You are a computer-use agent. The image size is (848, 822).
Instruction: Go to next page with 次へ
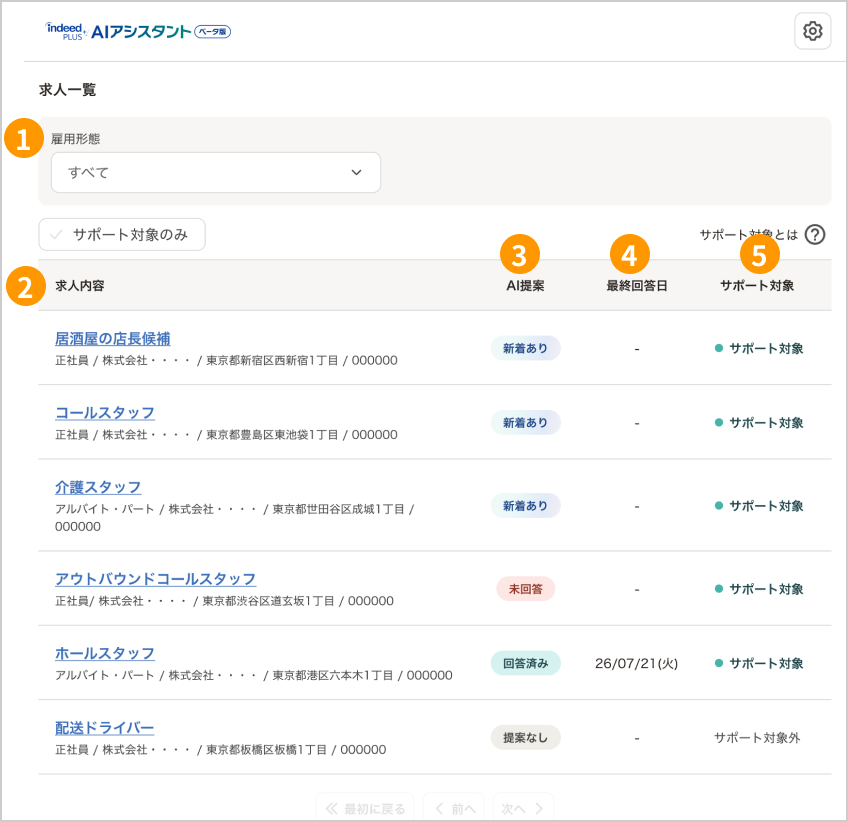point(523,808)
